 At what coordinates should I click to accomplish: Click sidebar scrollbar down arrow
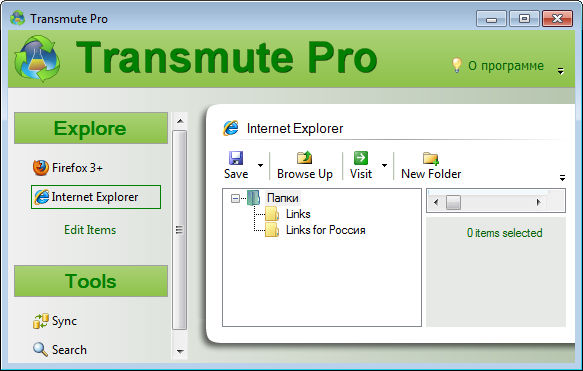180,351
